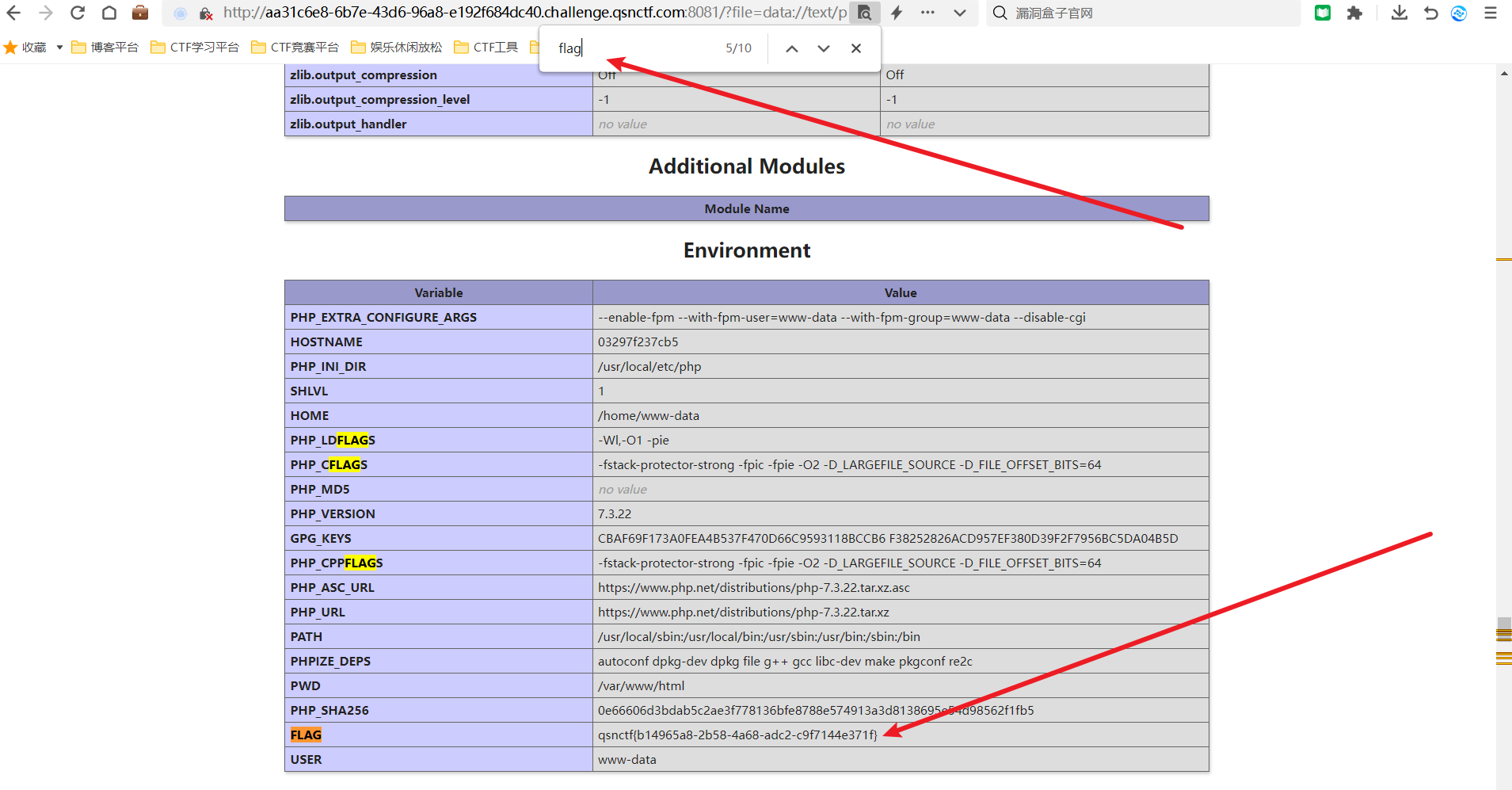Viewport: 1512px width, 790px height.
Task: Click the GPG_KEYS value
Action: tap(888, 538)
